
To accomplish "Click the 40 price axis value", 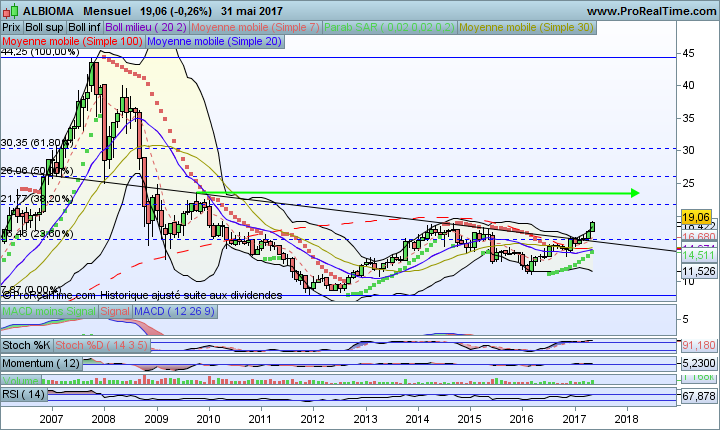I will 688,85.
